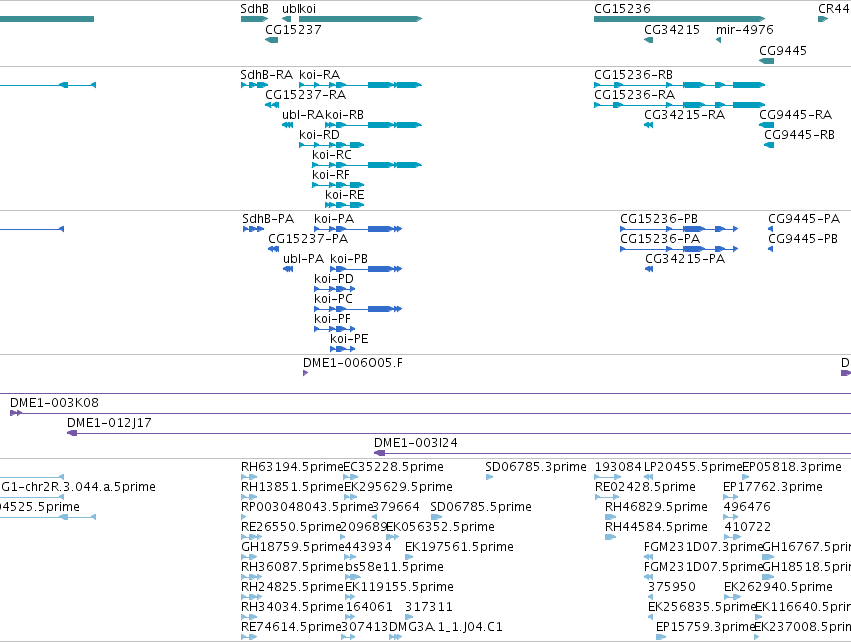Image resolution: width=851 pixels, height=642 pixels.
Task: Click the CG15237-PA protein glyph
Action: coord(274,249)
